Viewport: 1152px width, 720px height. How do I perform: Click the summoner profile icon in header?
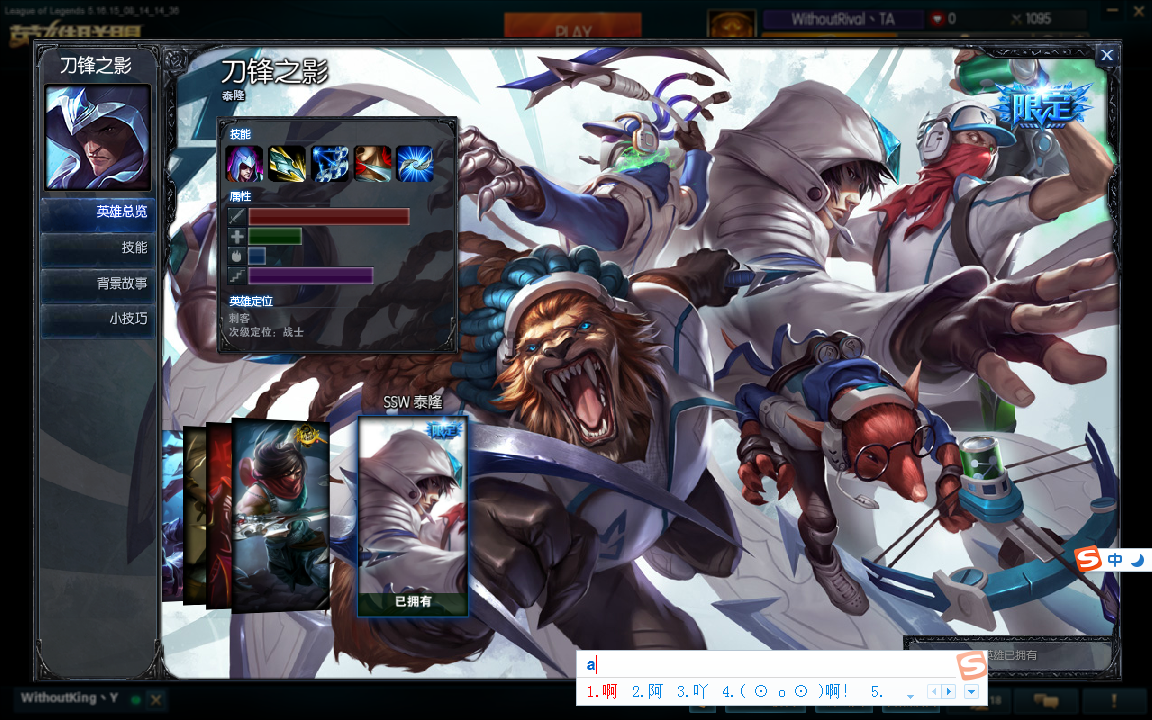(731, 24)
